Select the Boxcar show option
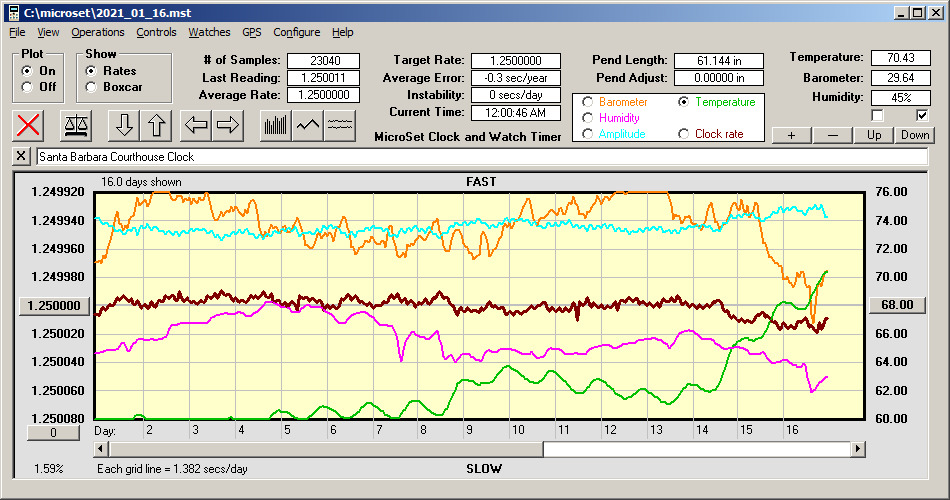The image size is (950, 500). (92, 87)
